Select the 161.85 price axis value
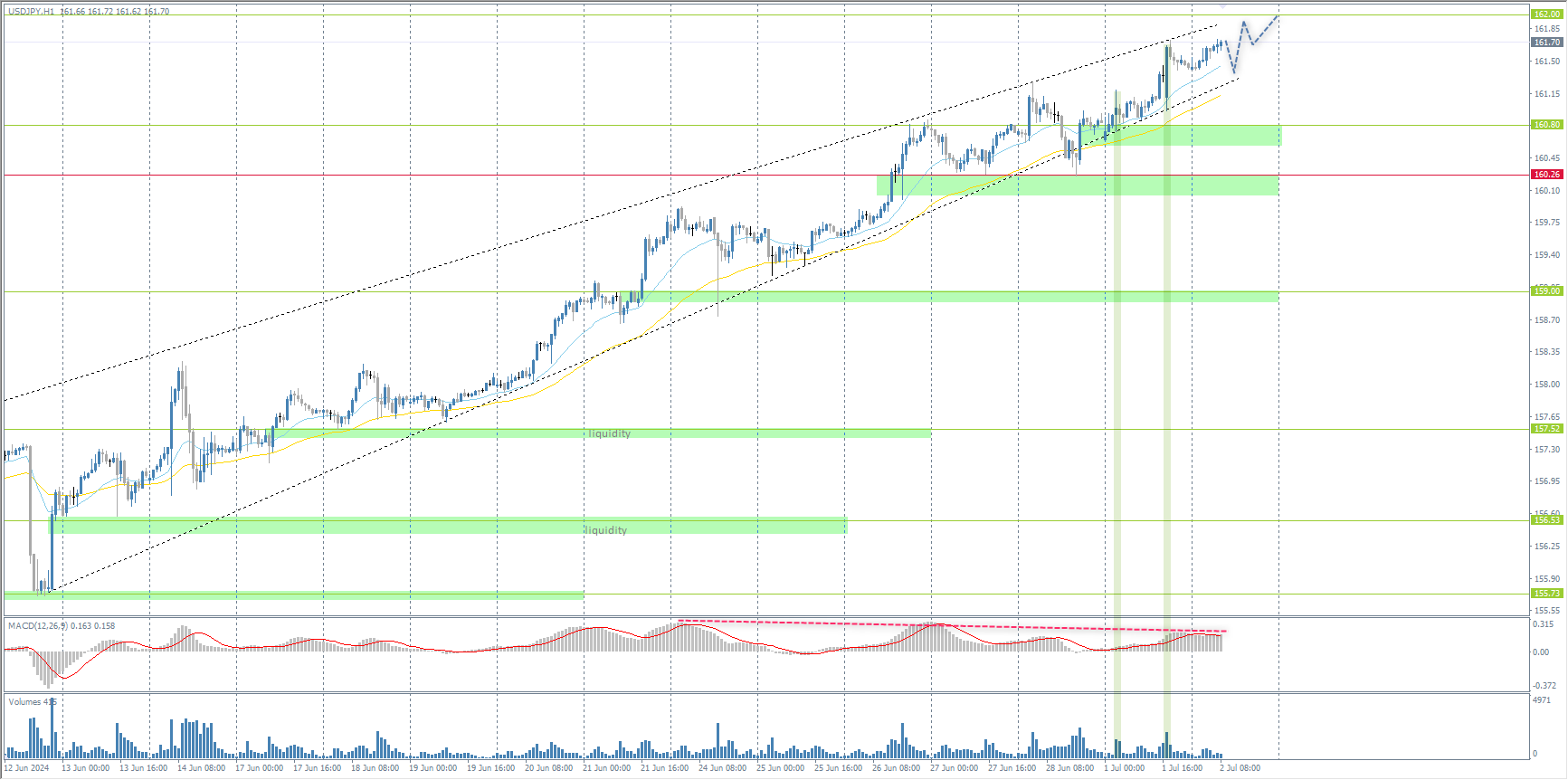Viewport: 1568px width, 780px height. [1547, 29]
